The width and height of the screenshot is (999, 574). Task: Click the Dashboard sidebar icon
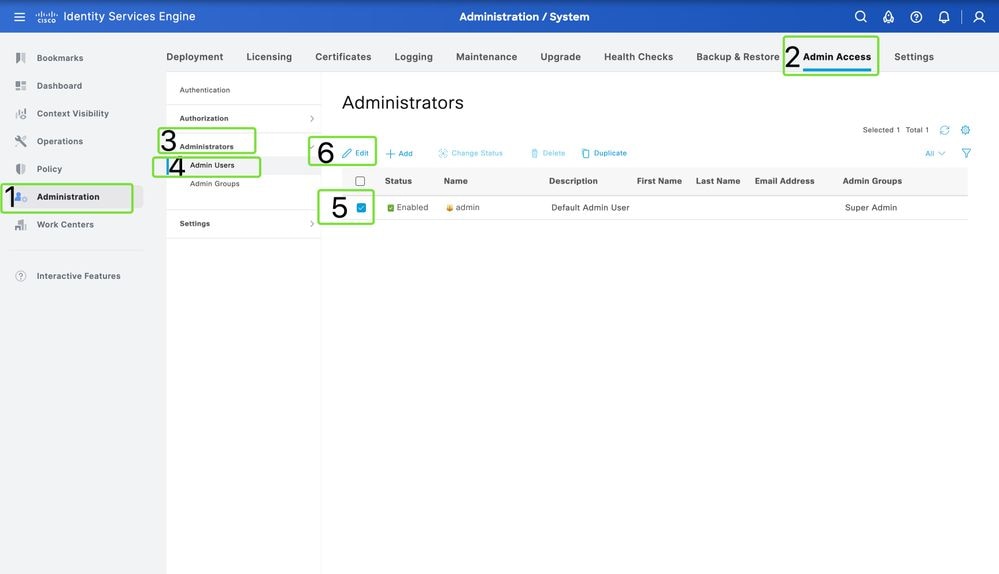[21, 85]
